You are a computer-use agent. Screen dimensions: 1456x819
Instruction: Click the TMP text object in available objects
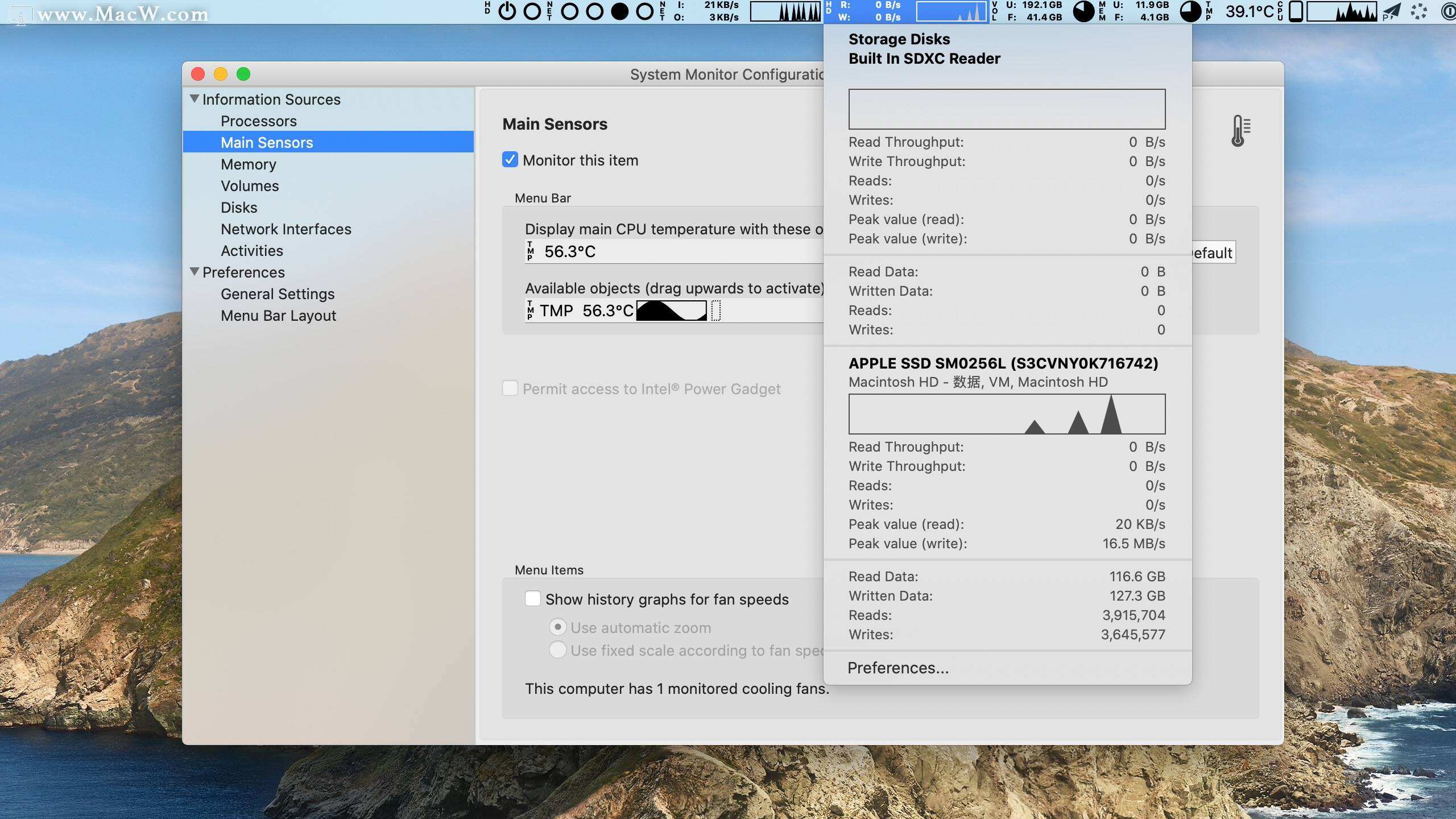tap(556, 311)
